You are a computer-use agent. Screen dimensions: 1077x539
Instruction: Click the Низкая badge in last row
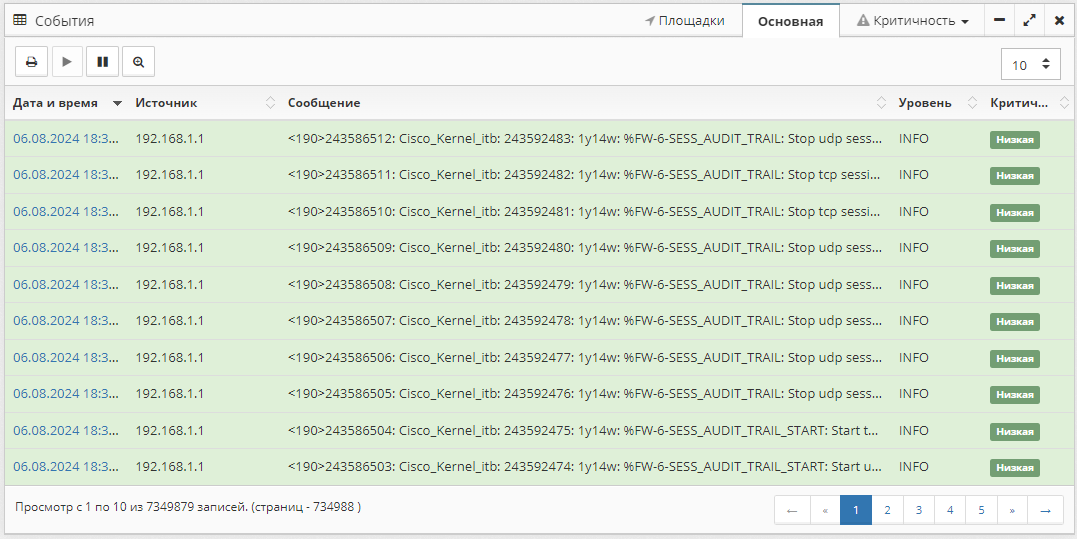(1015, 468)
